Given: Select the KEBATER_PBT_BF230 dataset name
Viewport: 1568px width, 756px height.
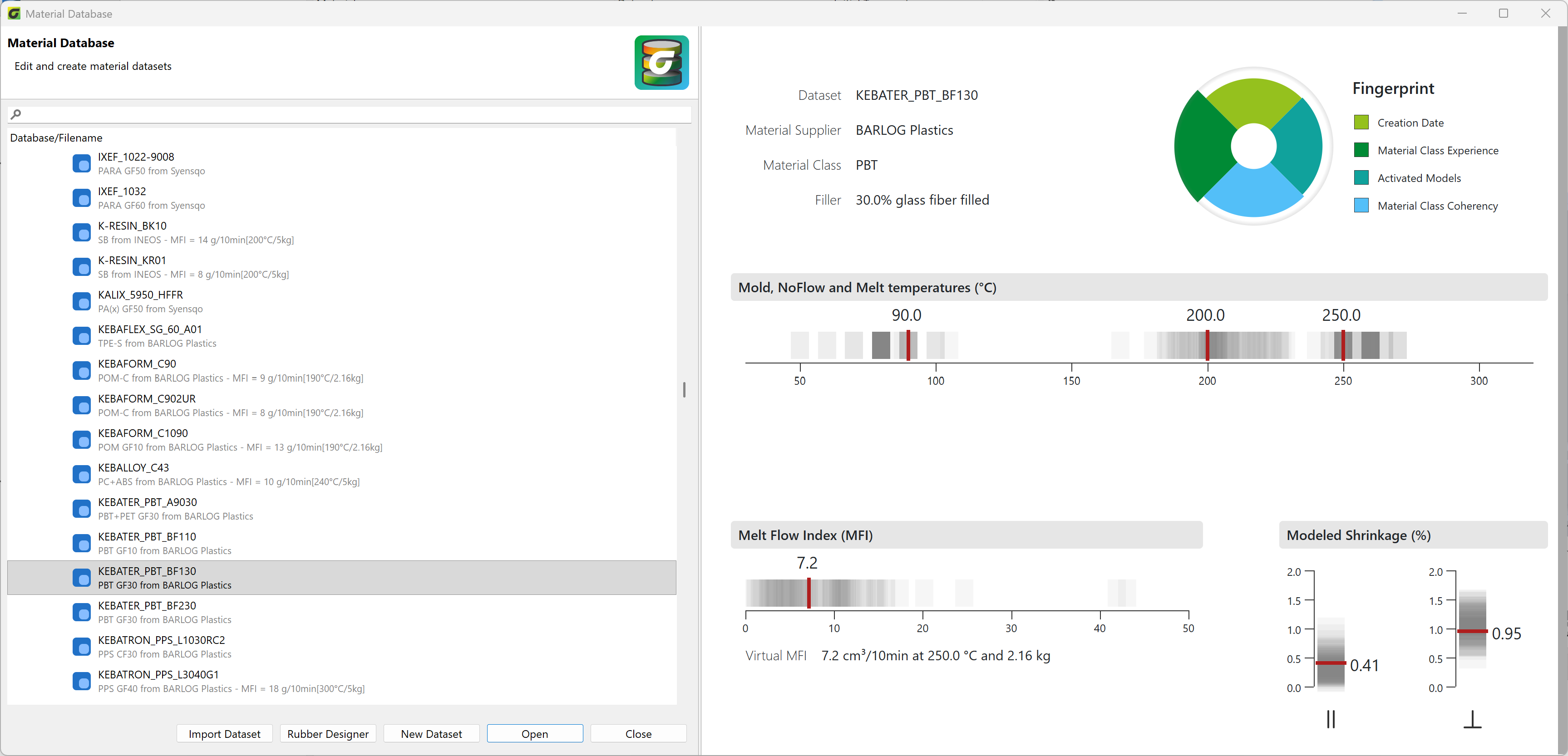Looking at the screenshot, I should coord(147,606).
